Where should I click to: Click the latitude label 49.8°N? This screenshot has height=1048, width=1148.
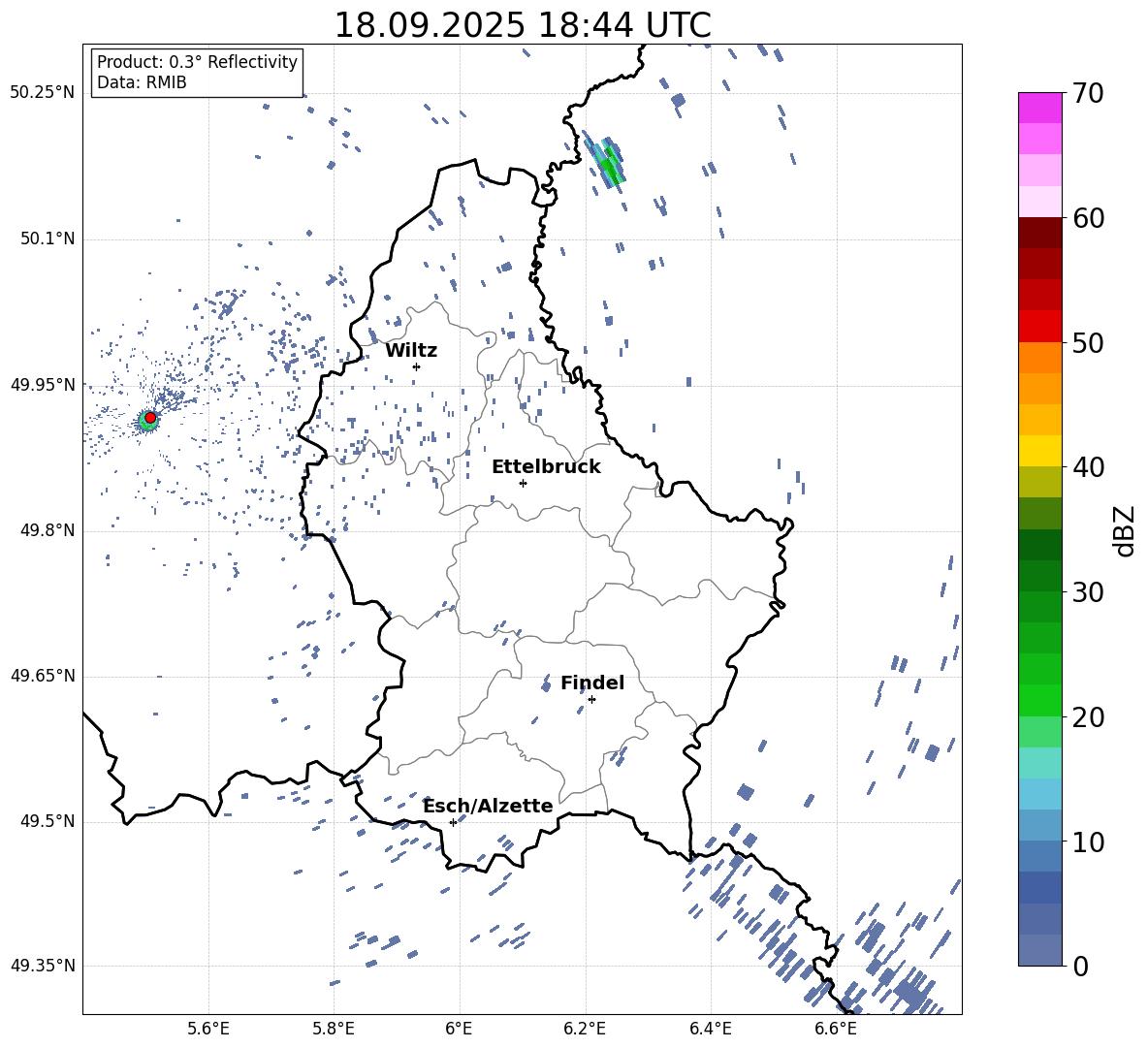click(x=48, y=530)
